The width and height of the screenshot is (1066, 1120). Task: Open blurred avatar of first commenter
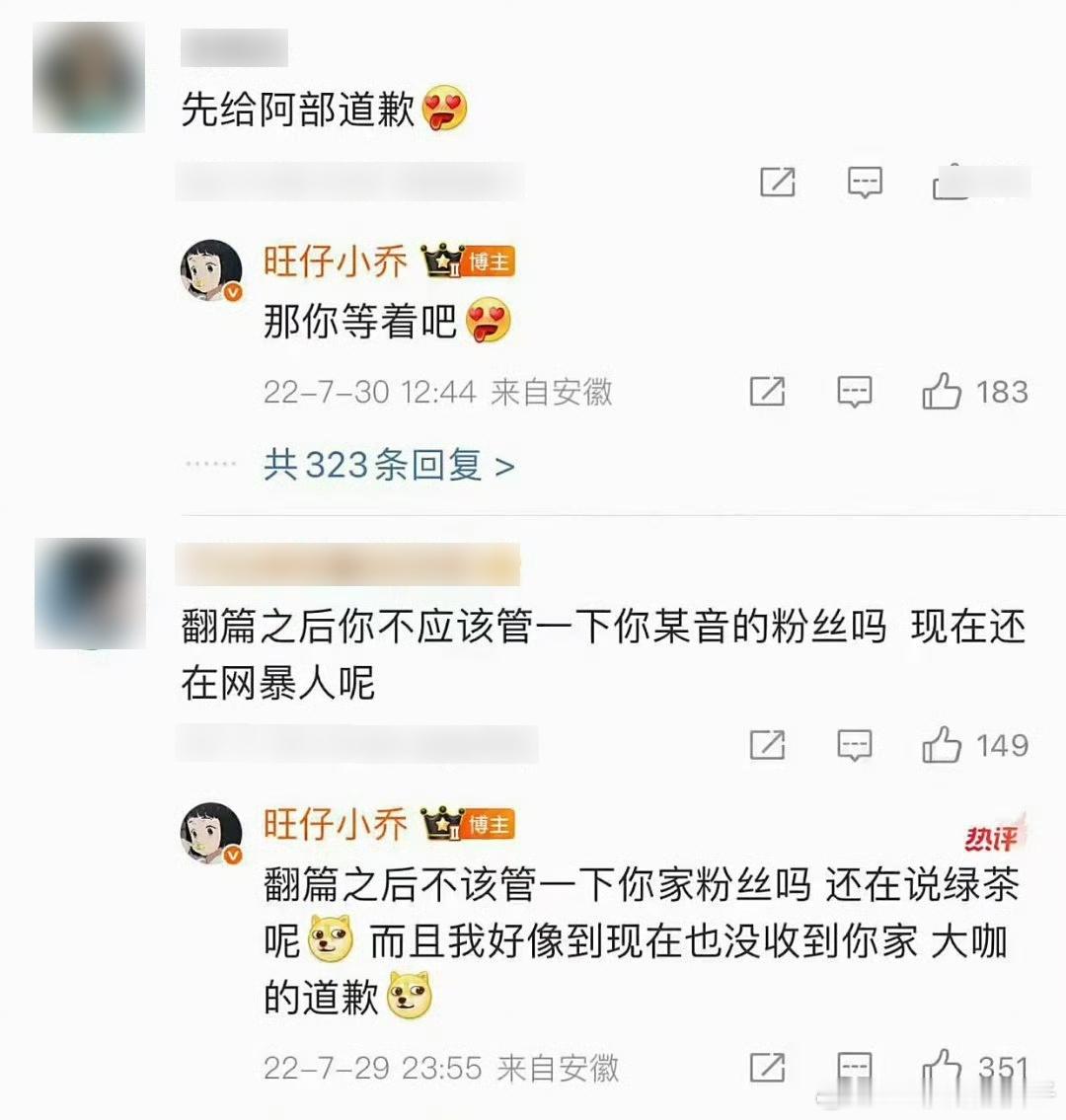pyautogui.click(x=89, y=77)
